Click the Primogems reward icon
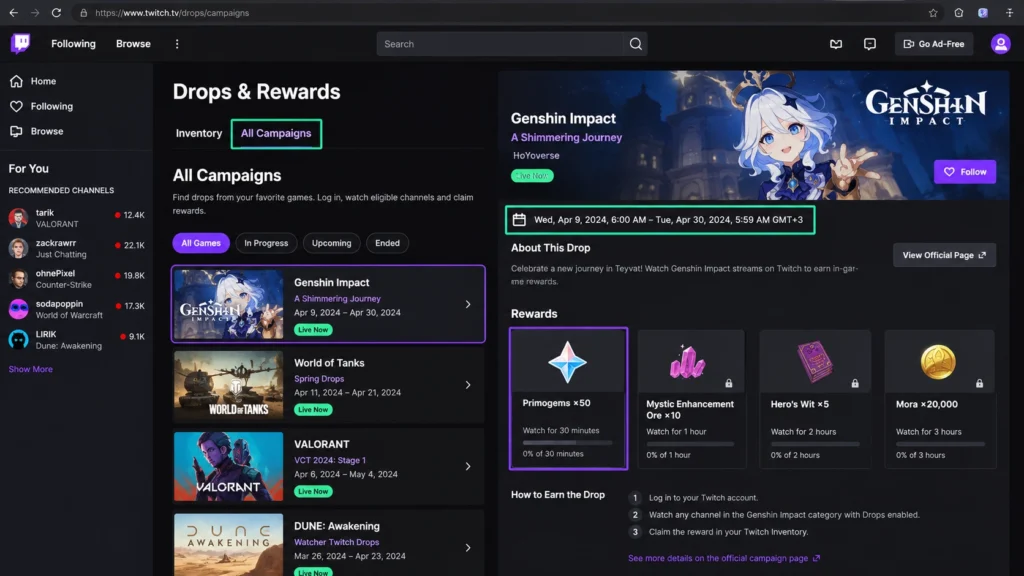The image size is (1024, 576). [x=568, y=362]
